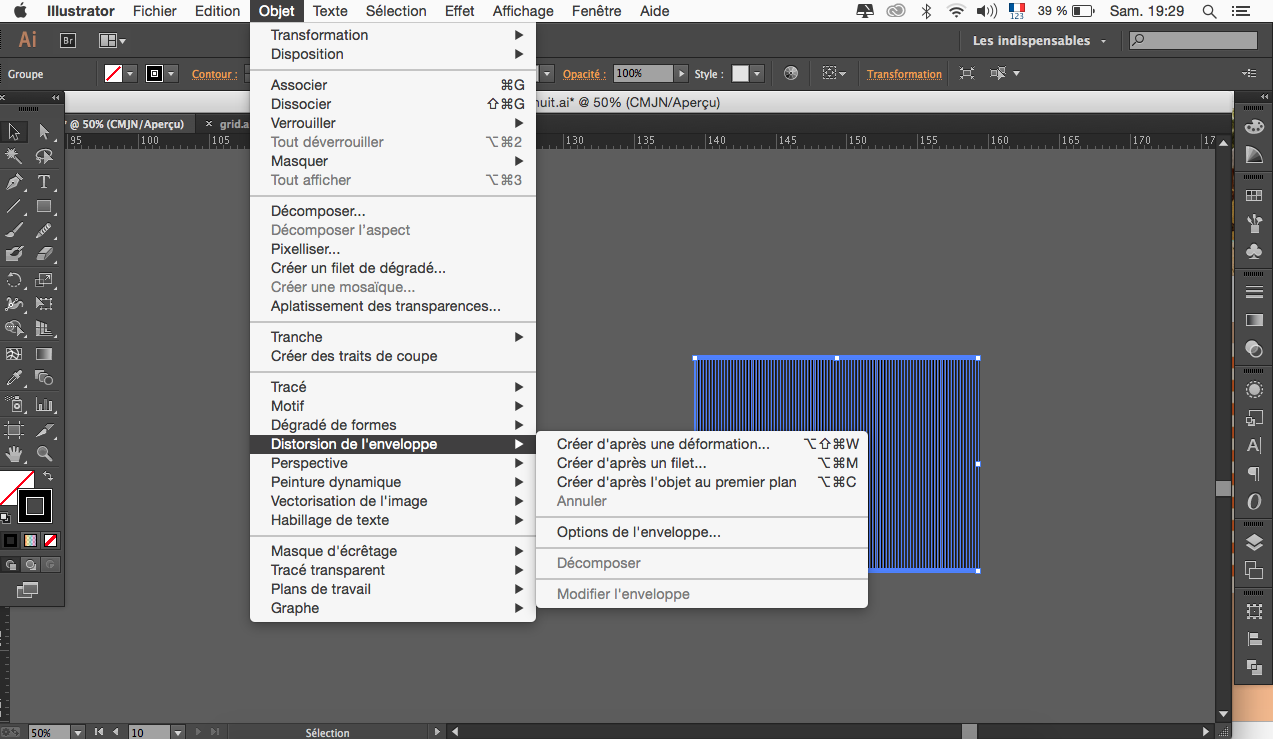Select the Magic Wand tool
Viewport: 1273px width, 739px height.
pos(14,157)
